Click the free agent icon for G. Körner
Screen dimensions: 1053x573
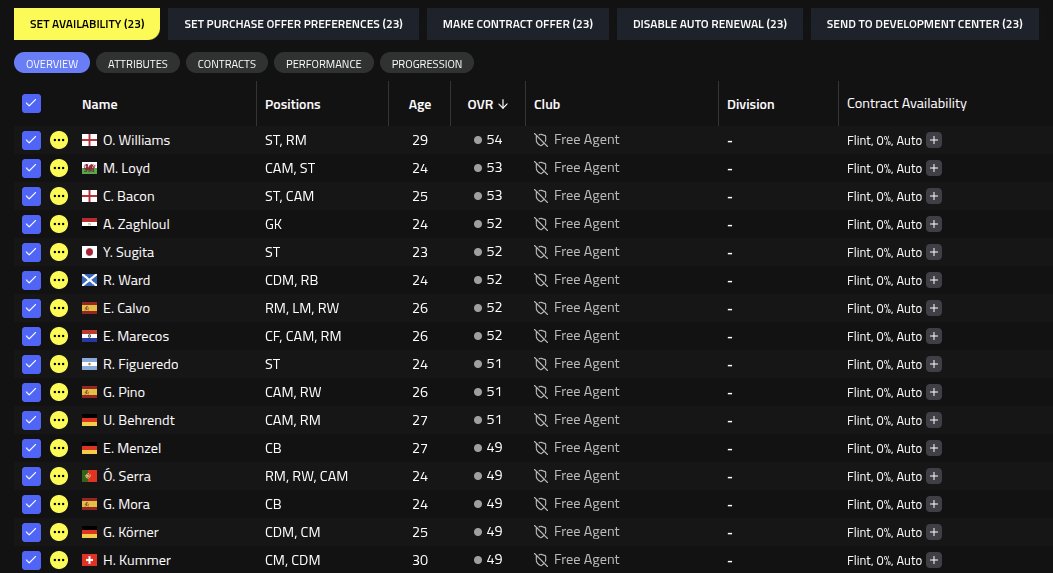(x=541, y=532)
